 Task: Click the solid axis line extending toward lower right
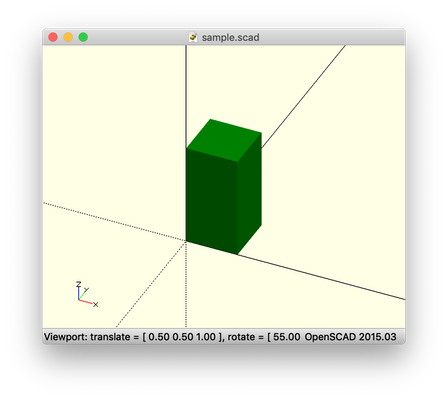[x=321, y=277]
